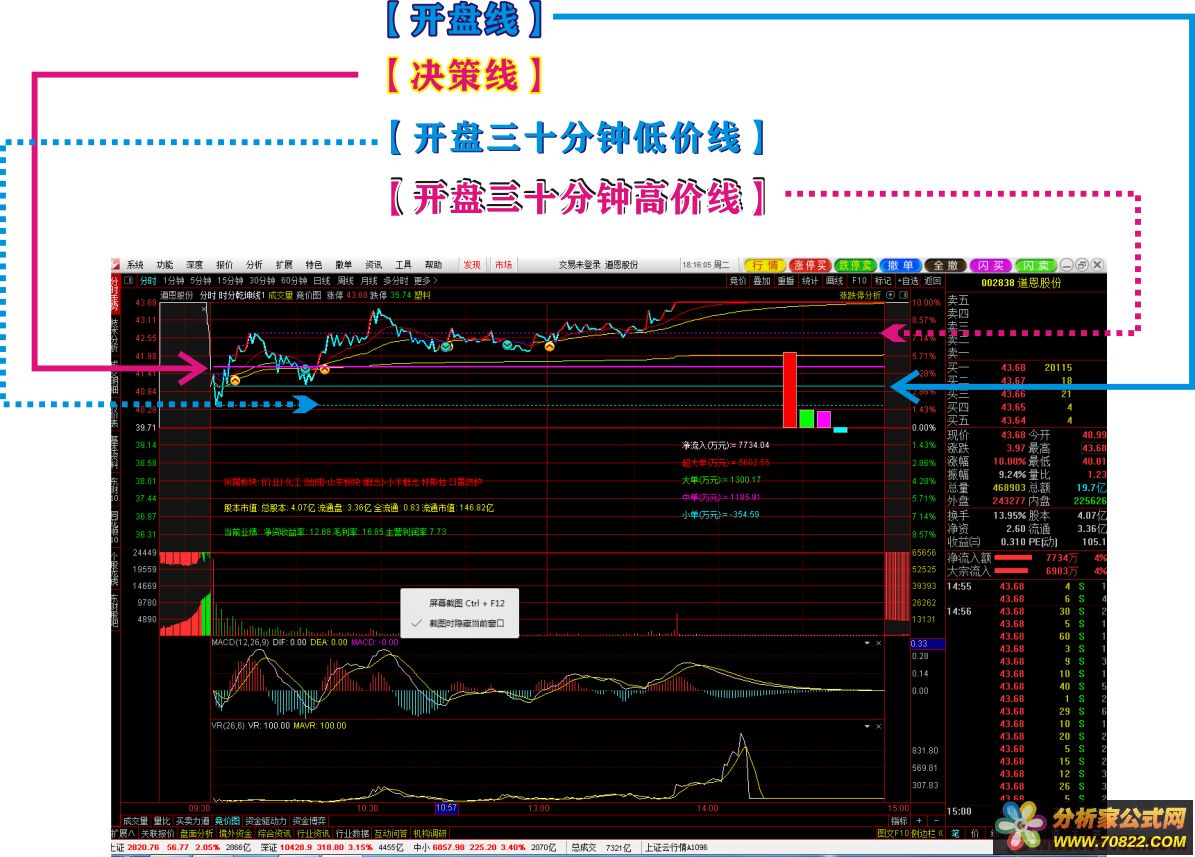This screenshot has width=1195, height=857.
Task: Open the 盘面分析 tab
Action: click(196, 833)
